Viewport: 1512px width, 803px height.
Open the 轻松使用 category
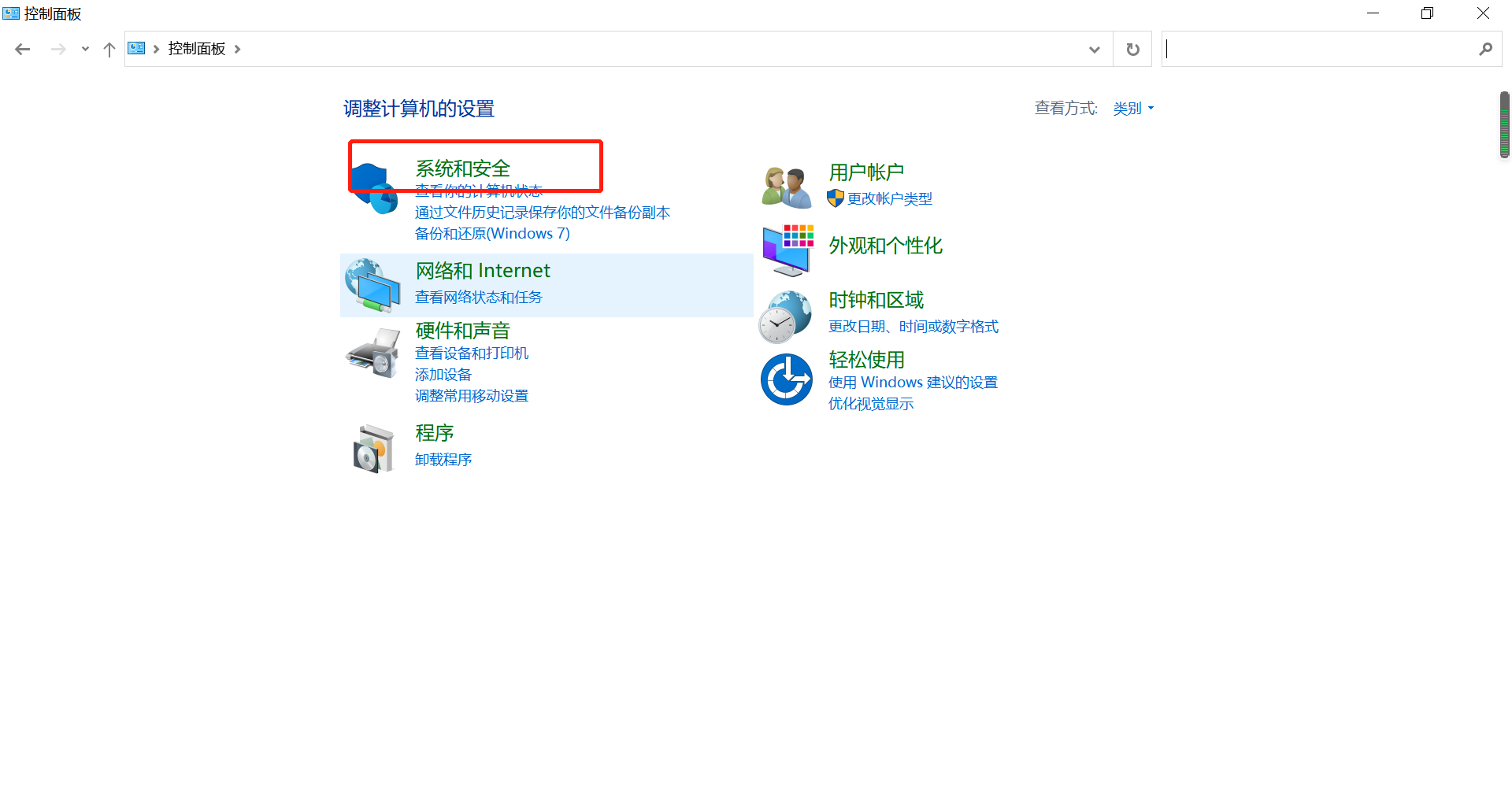click(866, 360)
